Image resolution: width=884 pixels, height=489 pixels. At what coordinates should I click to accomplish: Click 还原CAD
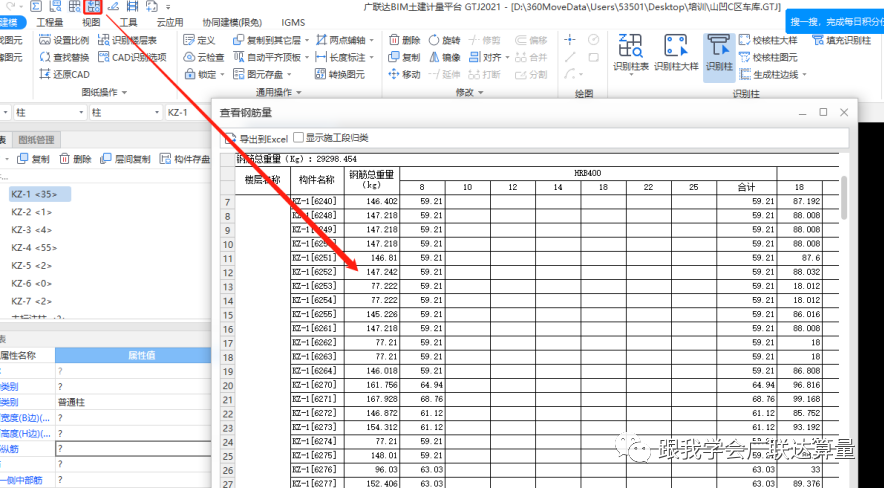tap(64, 74)
